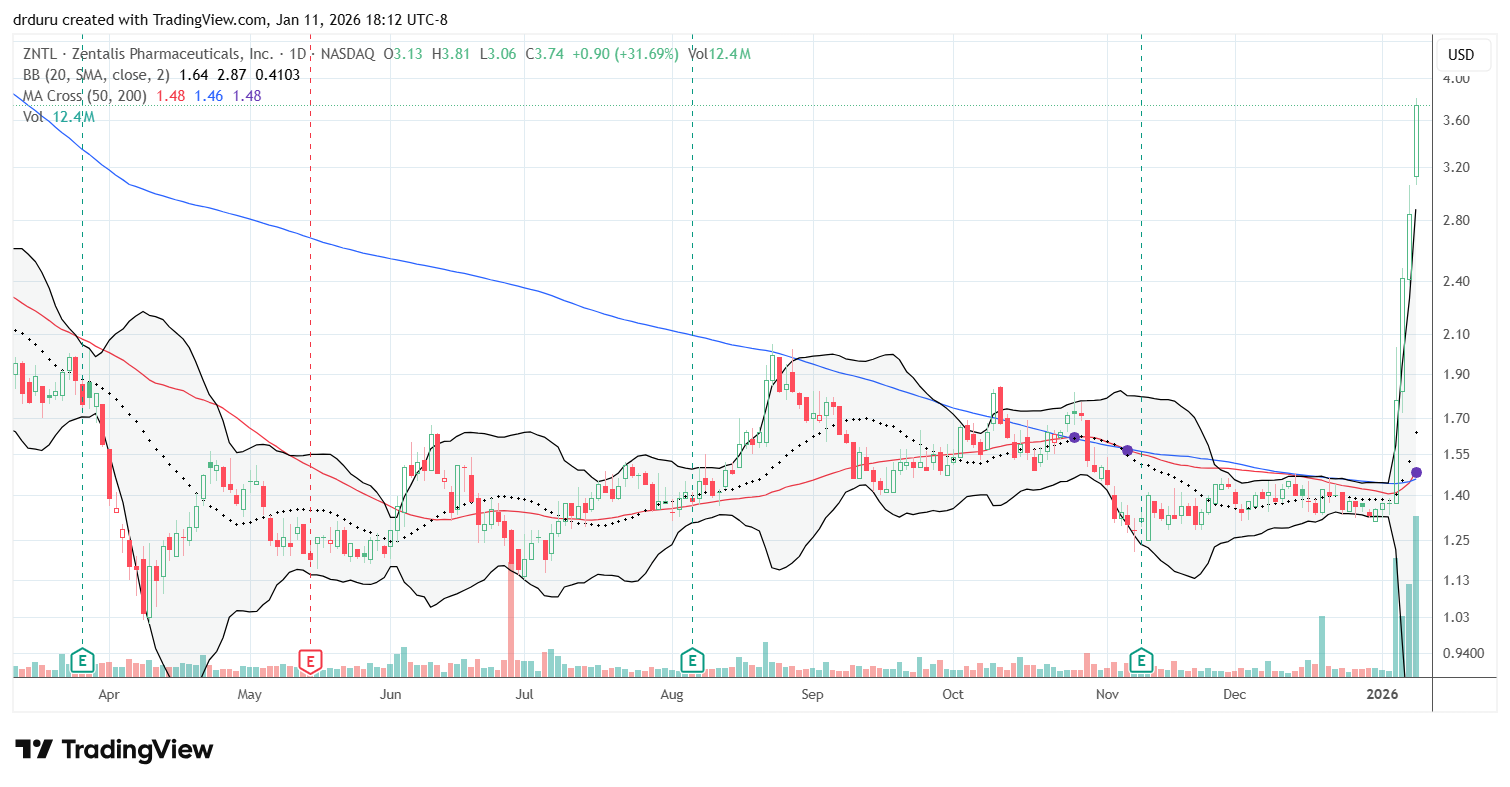The width and height of the screenshot is (1510, 787).
Task: Click the purple MA cross dot in late October
Action: pos(1074,438)
